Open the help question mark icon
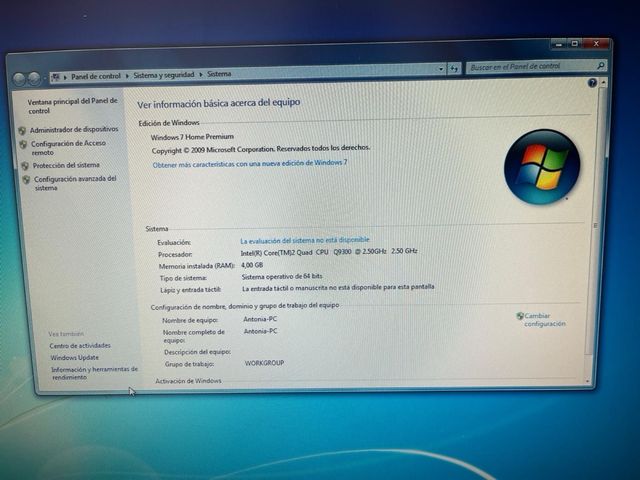640x480 pixels. (x=592, y=83)
